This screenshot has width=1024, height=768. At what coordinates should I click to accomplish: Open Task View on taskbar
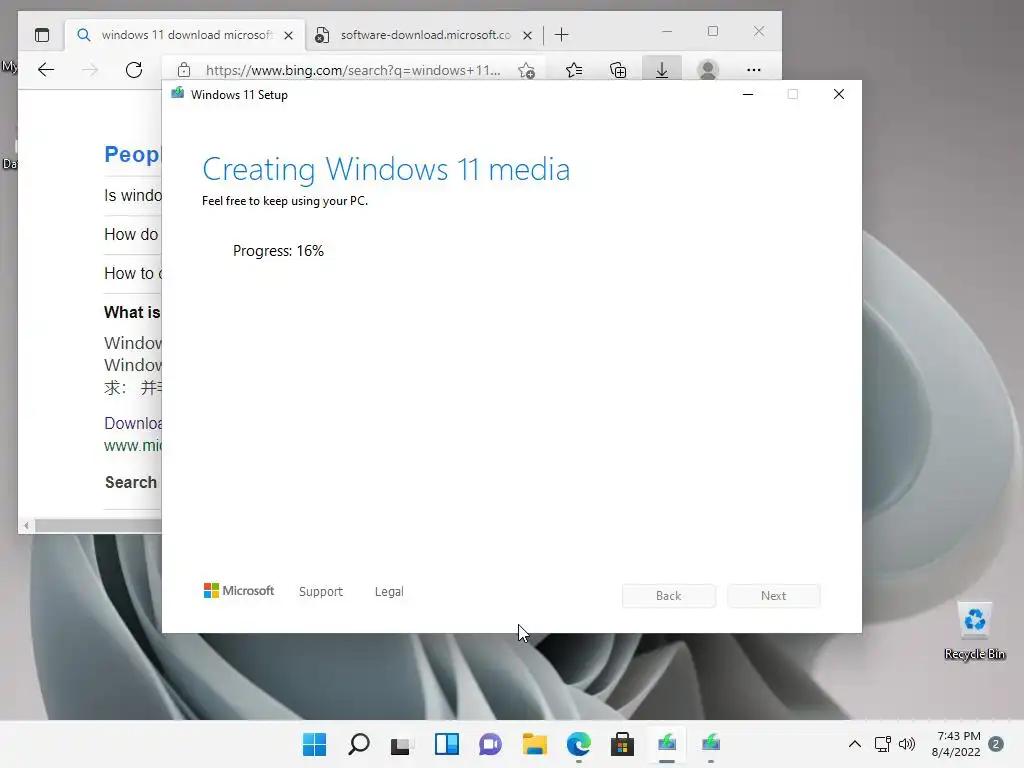pos(402,744)
